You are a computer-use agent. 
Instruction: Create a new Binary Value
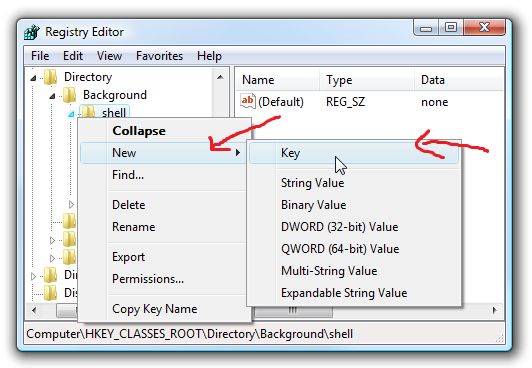tap(354, 205)
